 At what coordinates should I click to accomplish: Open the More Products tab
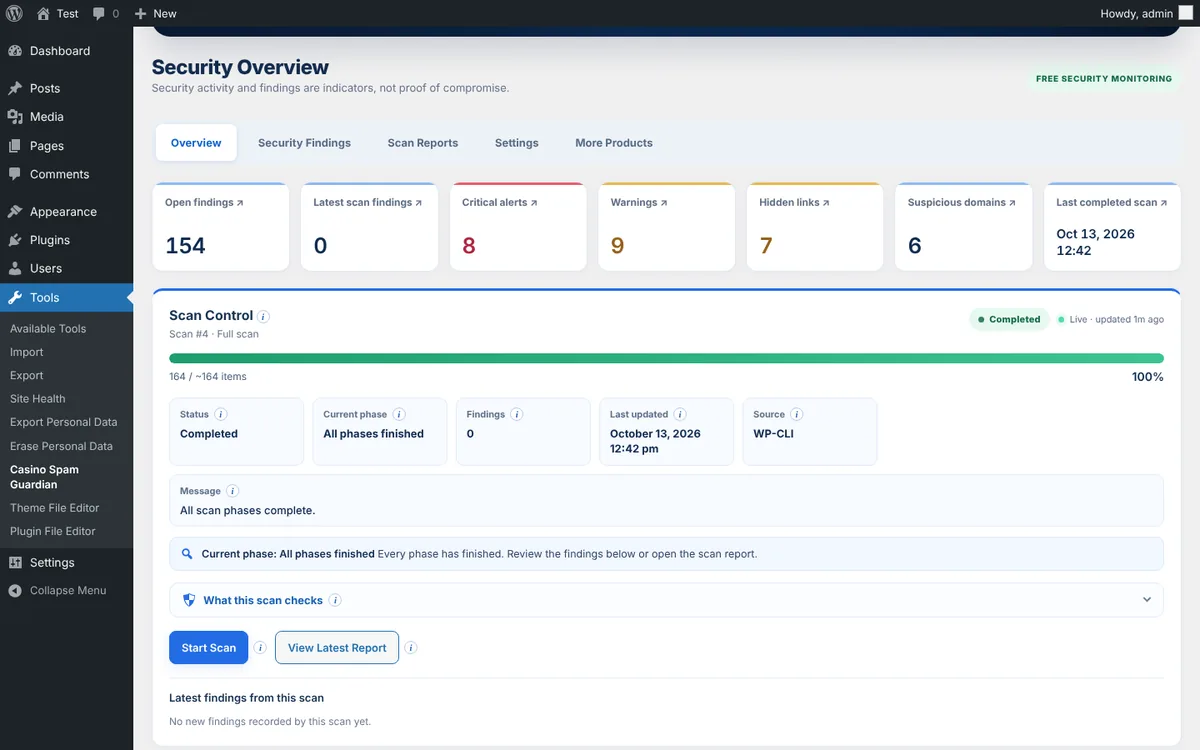pos(614,143)
